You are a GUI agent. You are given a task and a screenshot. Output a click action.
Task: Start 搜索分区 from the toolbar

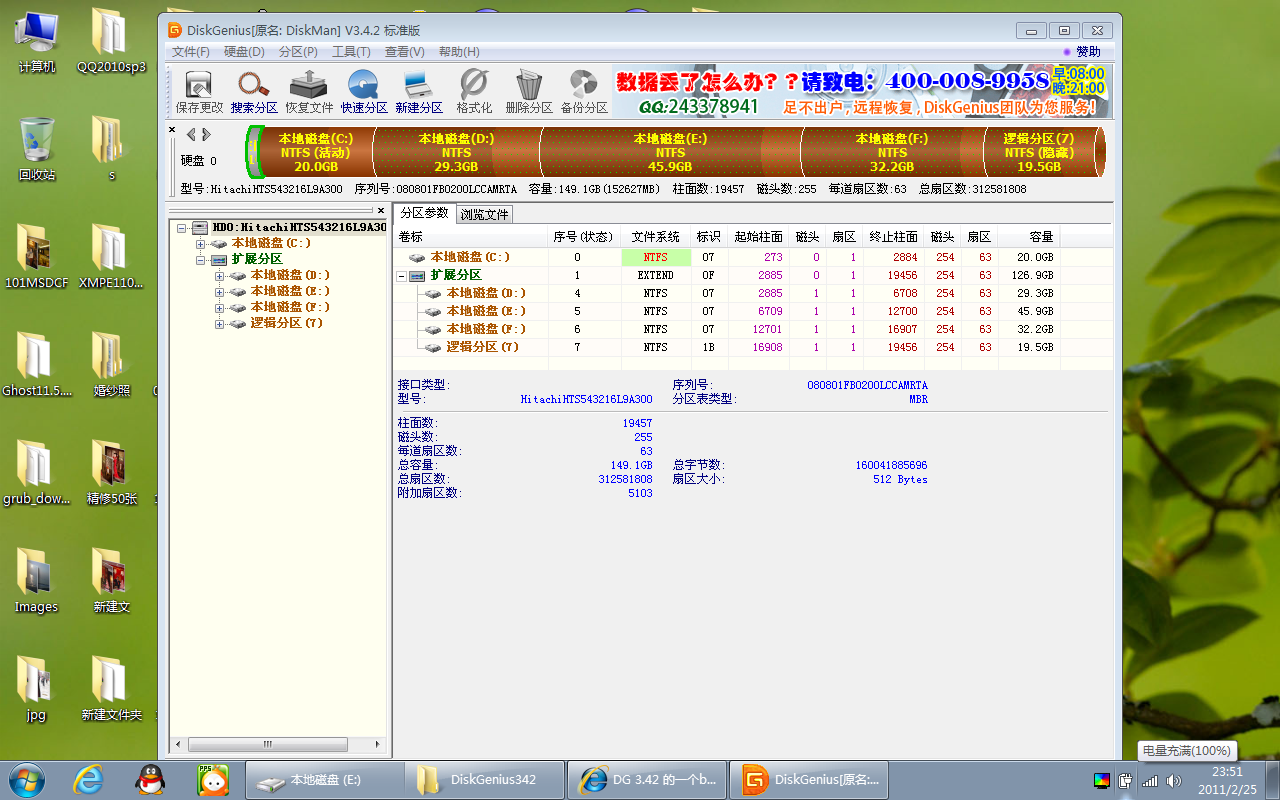[x=254, y=92]
